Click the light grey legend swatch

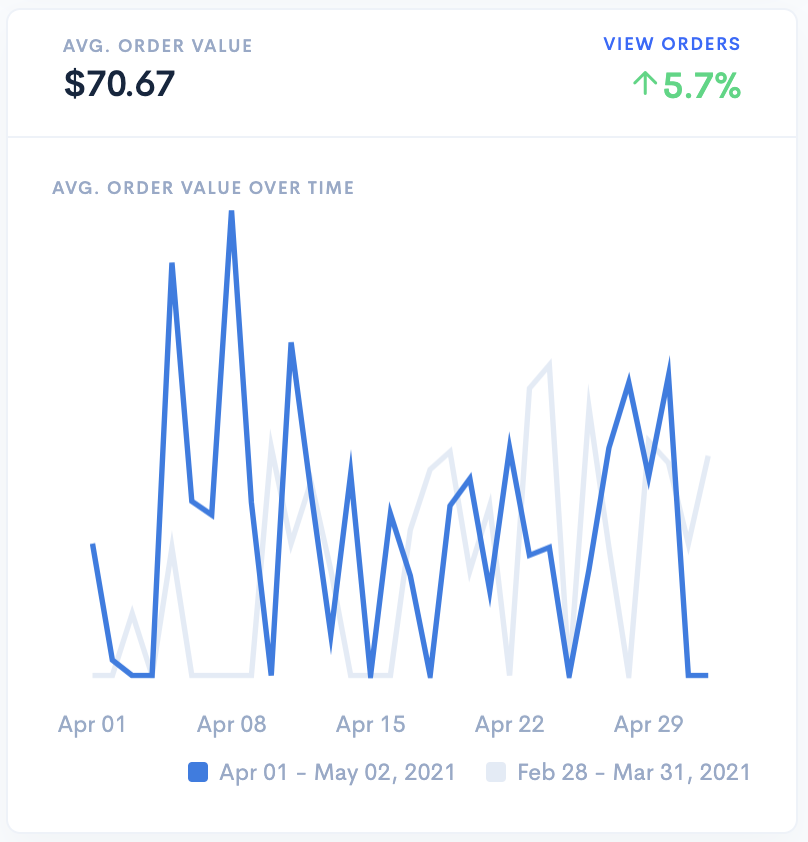click(496, 772)
